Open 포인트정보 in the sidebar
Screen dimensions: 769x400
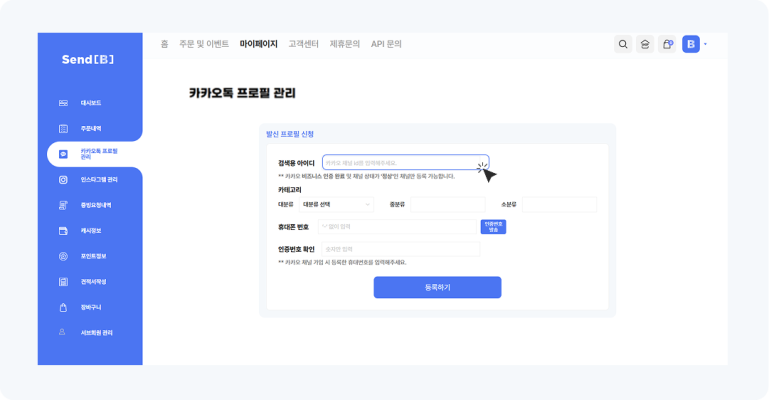click(x=94, y=256)
